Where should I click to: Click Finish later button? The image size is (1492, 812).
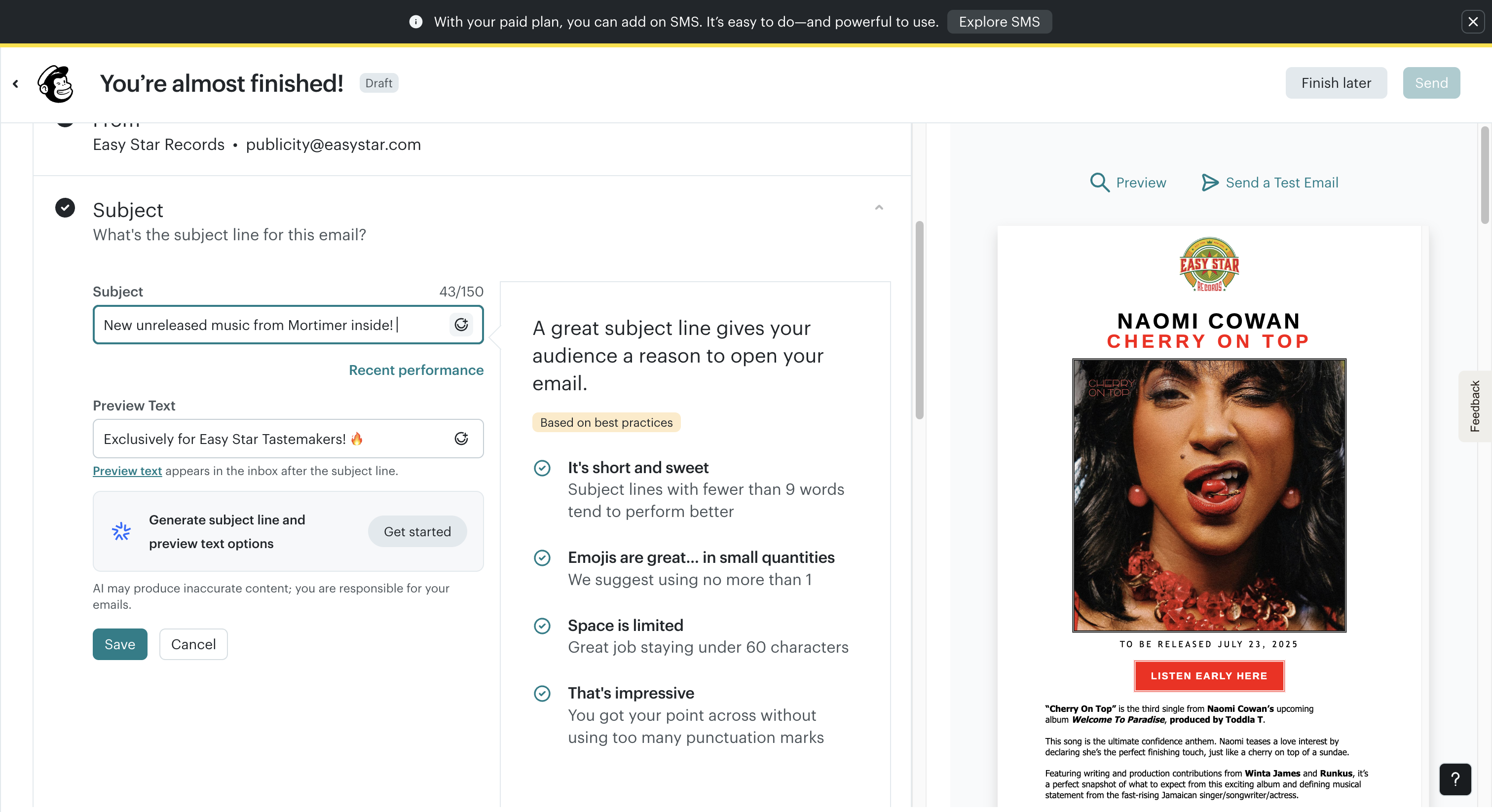pyautogui.click(x=1336, y=83)
